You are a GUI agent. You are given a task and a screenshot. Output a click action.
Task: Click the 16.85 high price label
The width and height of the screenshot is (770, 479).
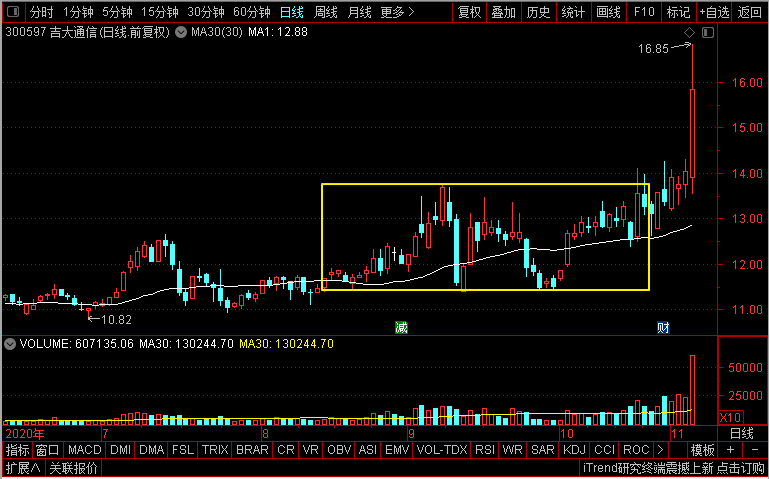click(x=654, y=49)
